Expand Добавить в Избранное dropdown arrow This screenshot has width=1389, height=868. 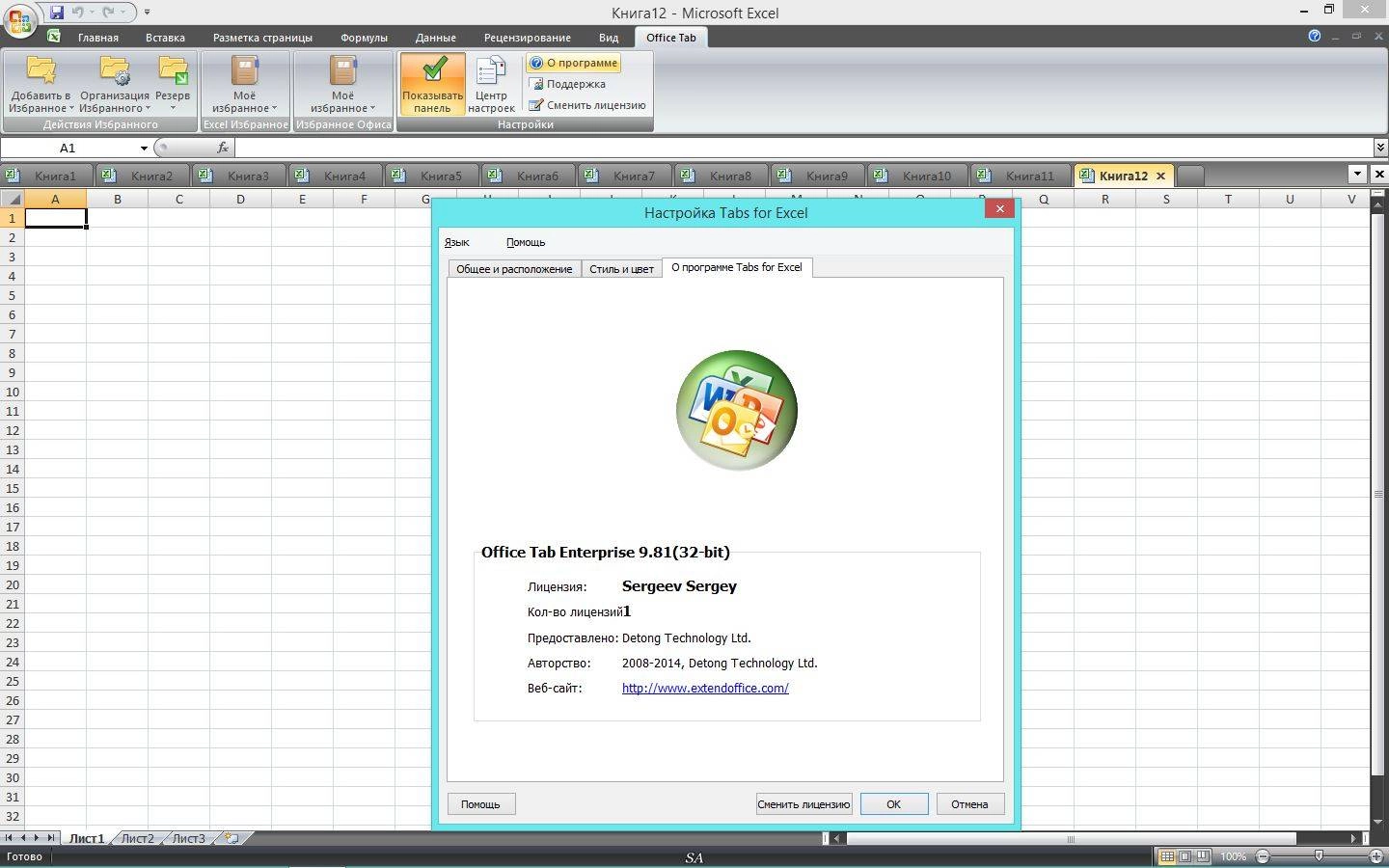(x=72, y=108)
